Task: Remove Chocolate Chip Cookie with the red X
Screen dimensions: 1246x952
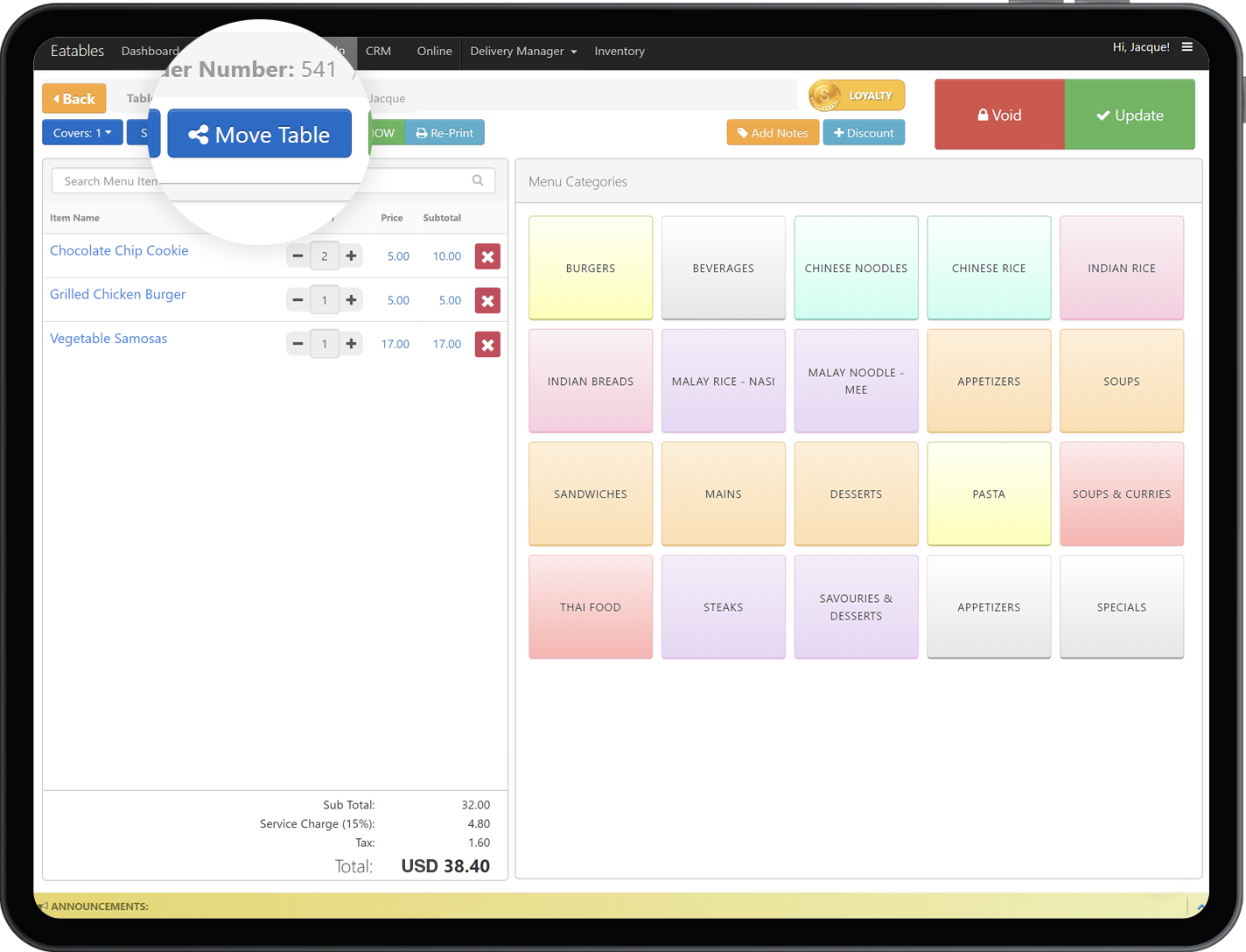Action: pyautogui.click(x=487, y=255)
